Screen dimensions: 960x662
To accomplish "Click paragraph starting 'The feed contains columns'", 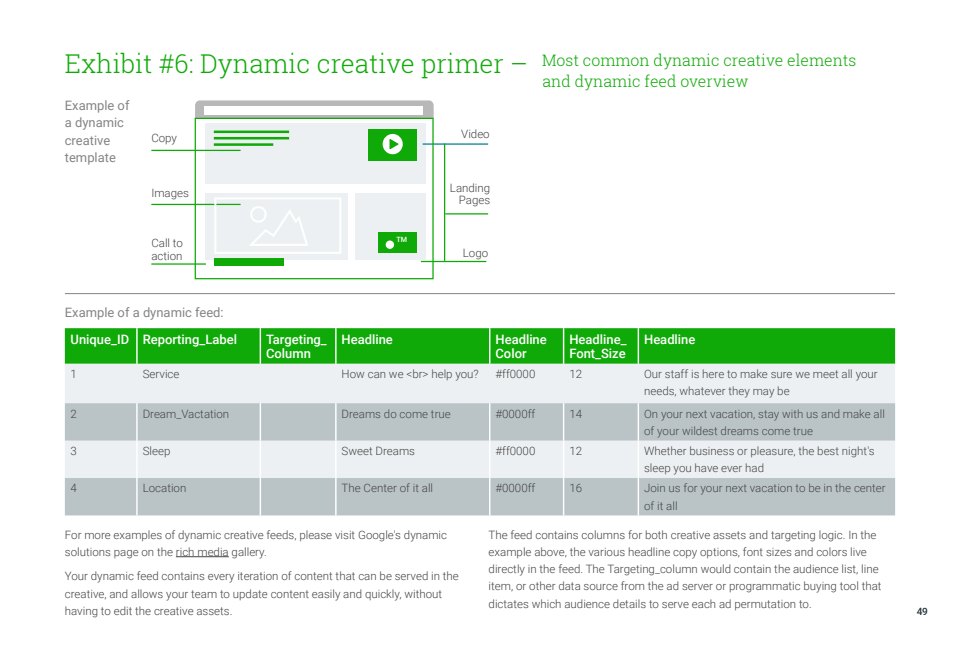I will (684, 570).
